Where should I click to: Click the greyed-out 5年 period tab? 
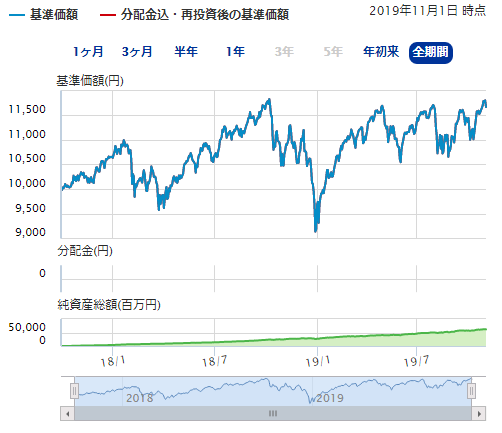pyautogui.click(x=333, y=52)
